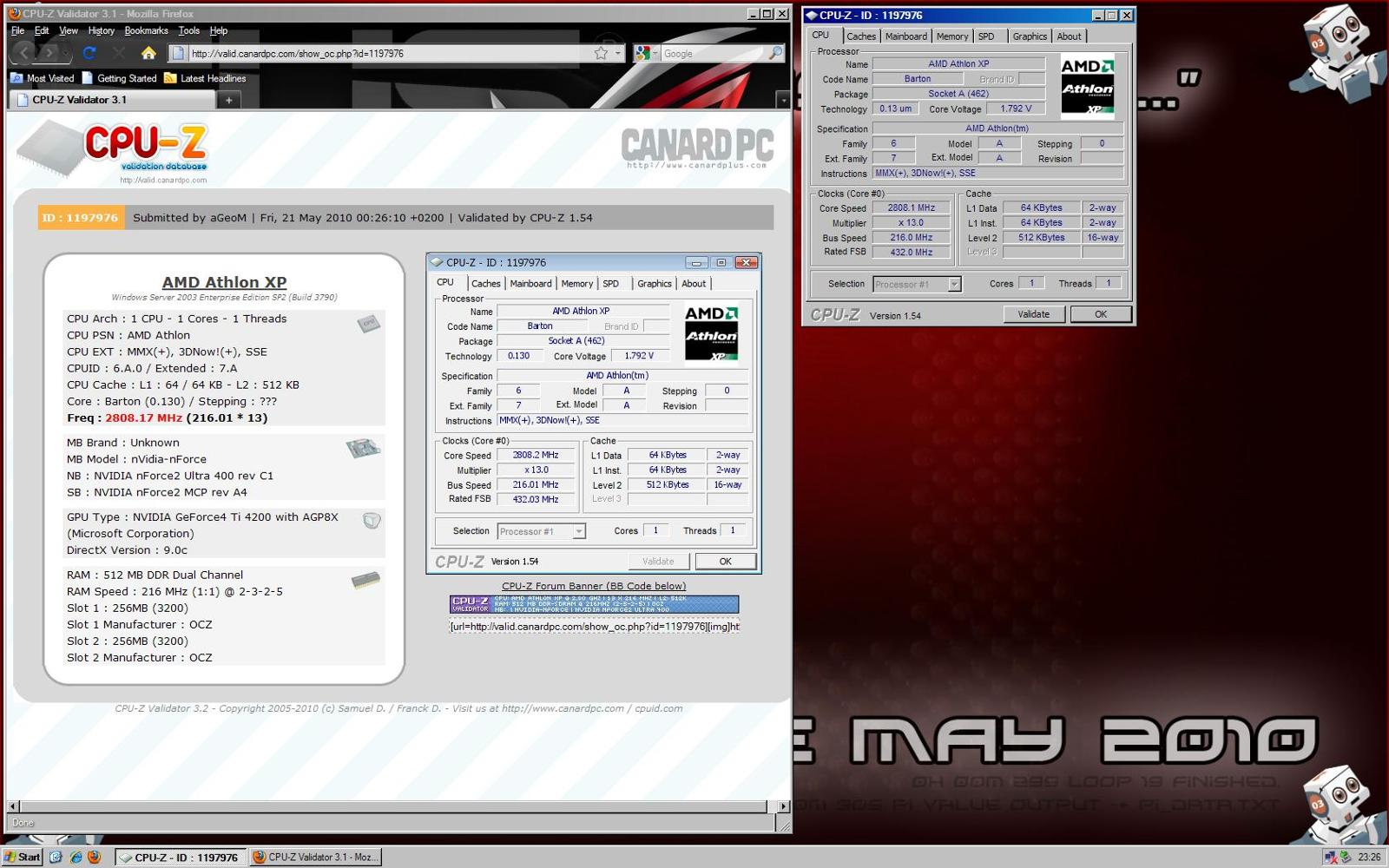This screenshot has width=1389, height=868.
Task: Click the RAM module icon in validation card
Action: tap(365, 581)
